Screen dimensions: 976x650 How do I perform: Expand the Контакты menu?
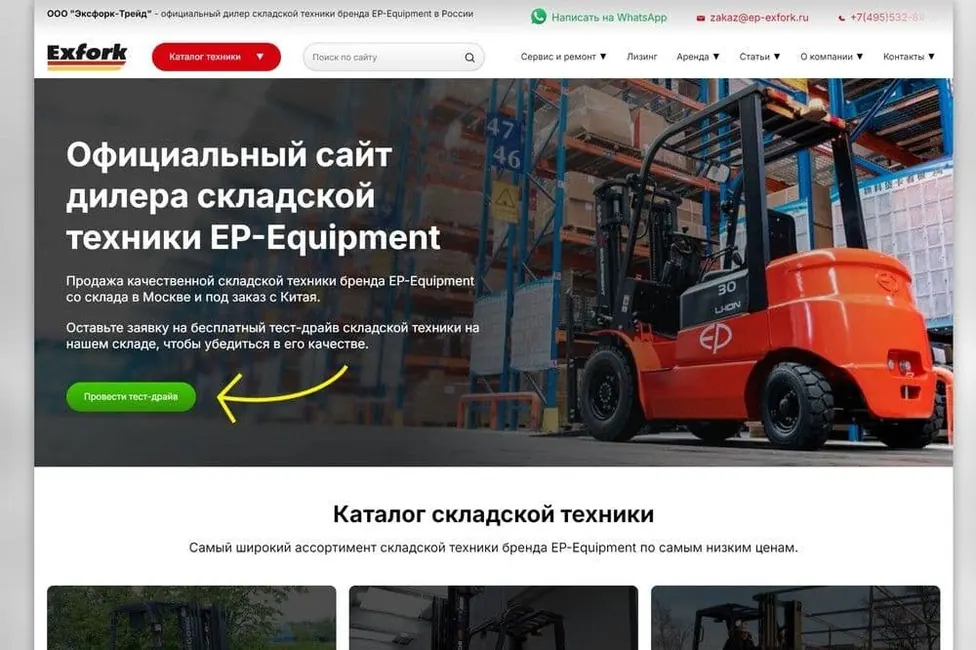(x=909, y=57)
